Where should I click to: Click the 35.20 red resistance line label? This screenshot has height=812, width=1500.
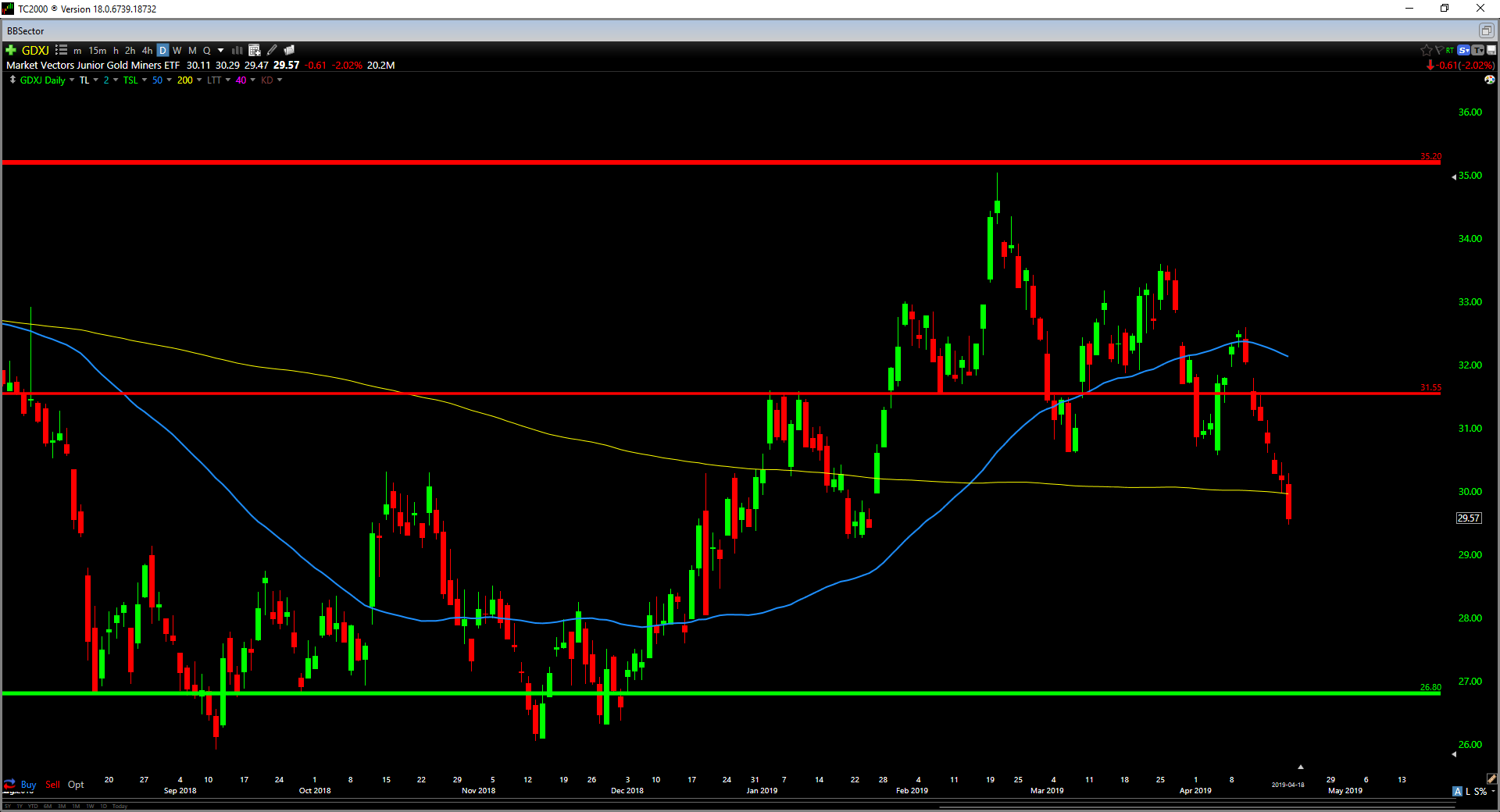[x=1430, y=156]
